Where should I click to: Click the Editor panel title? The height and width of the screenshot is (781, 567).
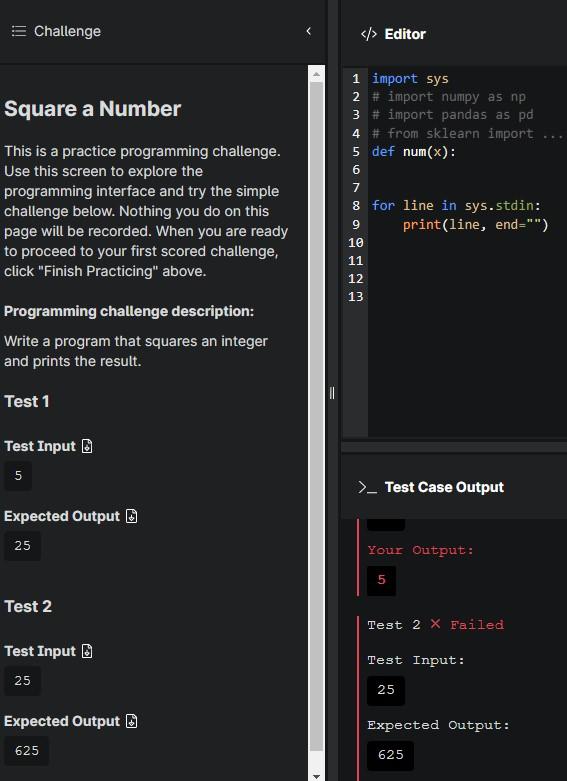(405, 34)
